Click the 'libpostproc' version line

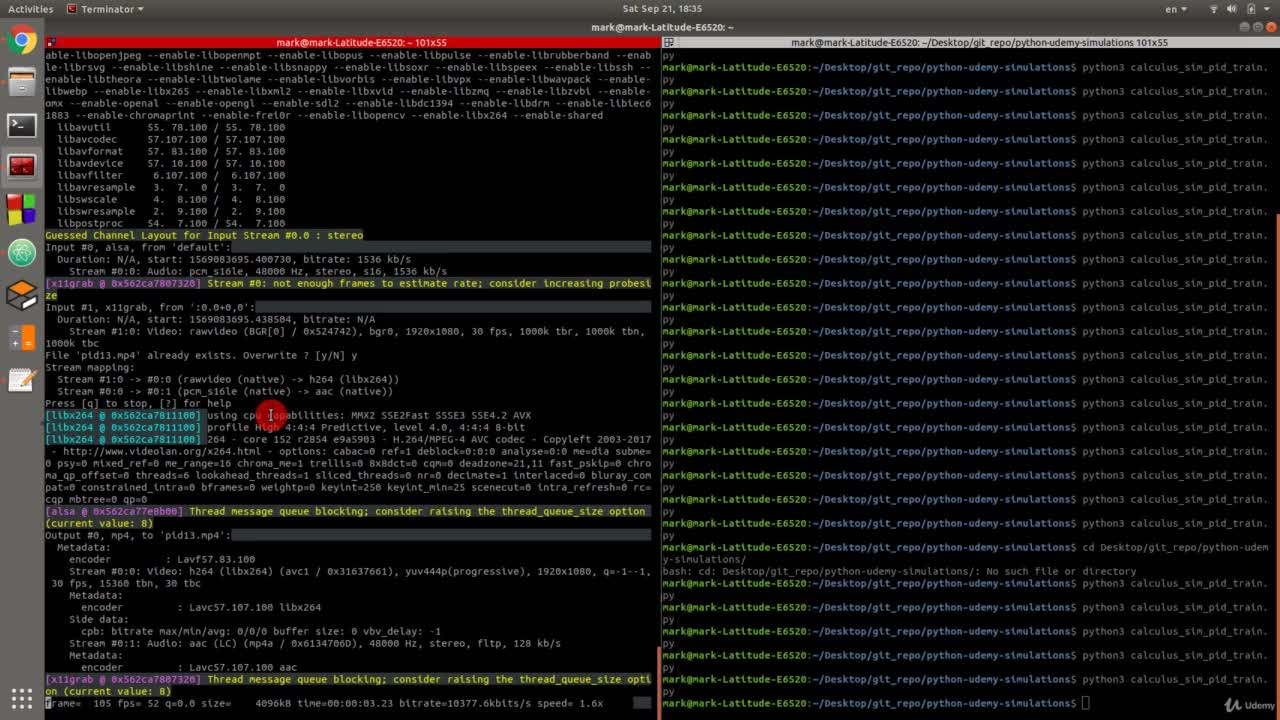tap(171, 223)
